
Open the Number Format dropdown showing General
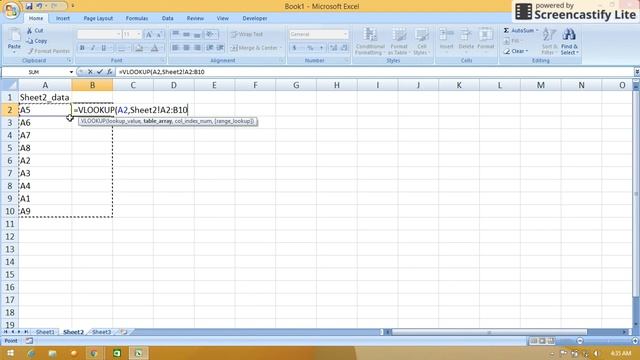[x=345, y=34]
